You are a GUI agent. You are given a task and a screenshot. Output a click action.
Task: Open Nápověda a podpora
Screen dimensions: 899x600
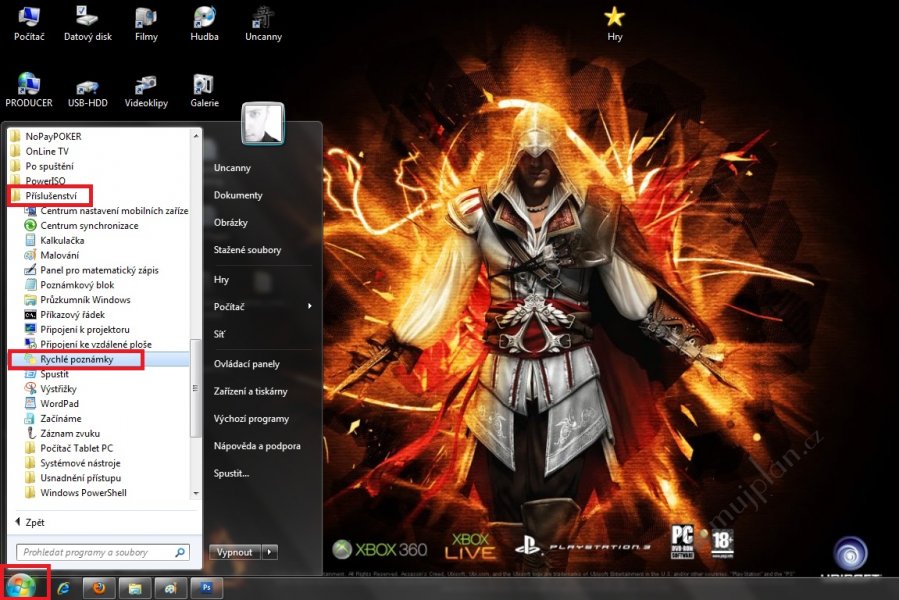point(257,446)
